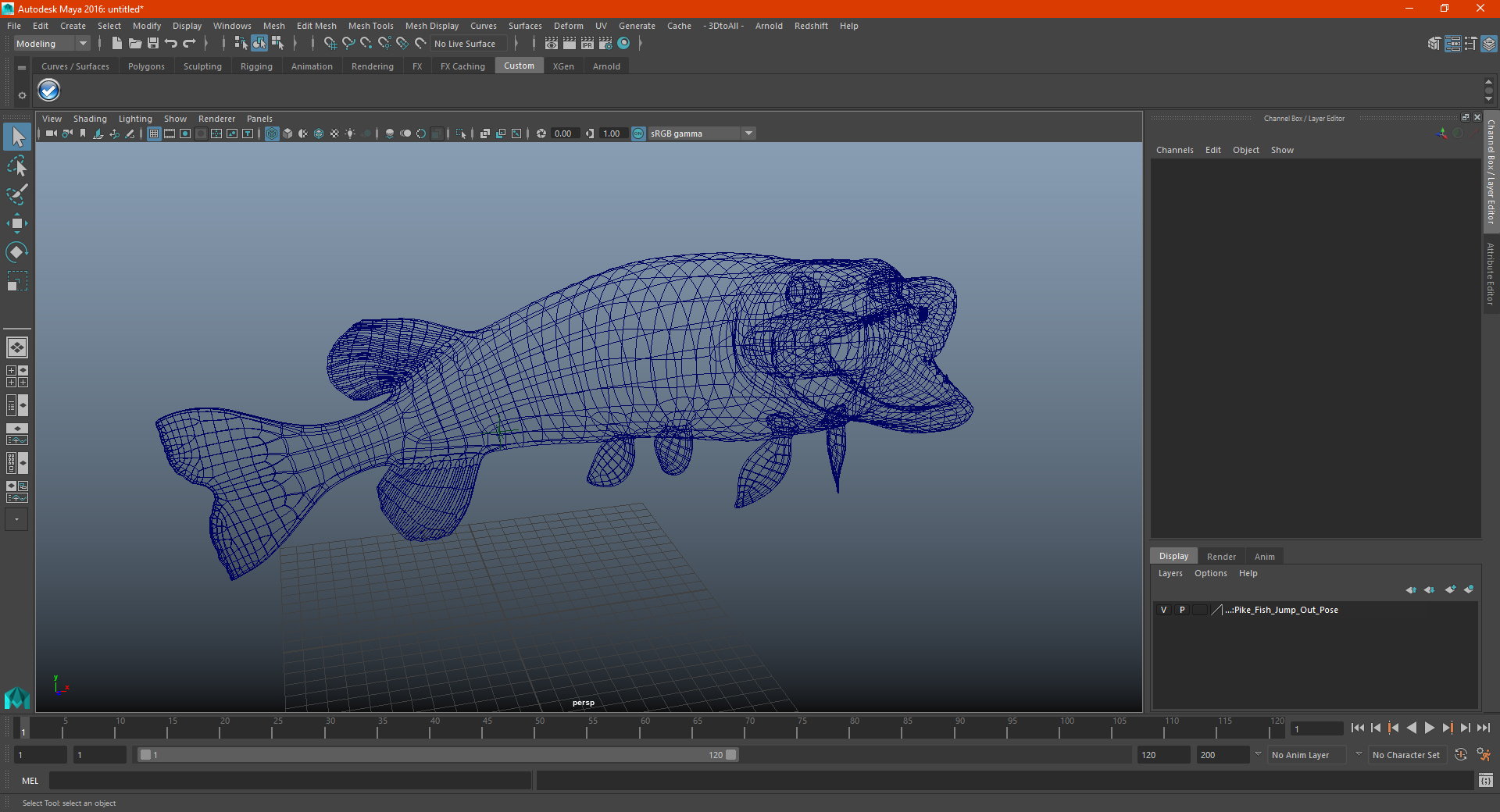Click the custom shelf checkmark button
This screenshot has width=1500, height=812.
(49, 91)
